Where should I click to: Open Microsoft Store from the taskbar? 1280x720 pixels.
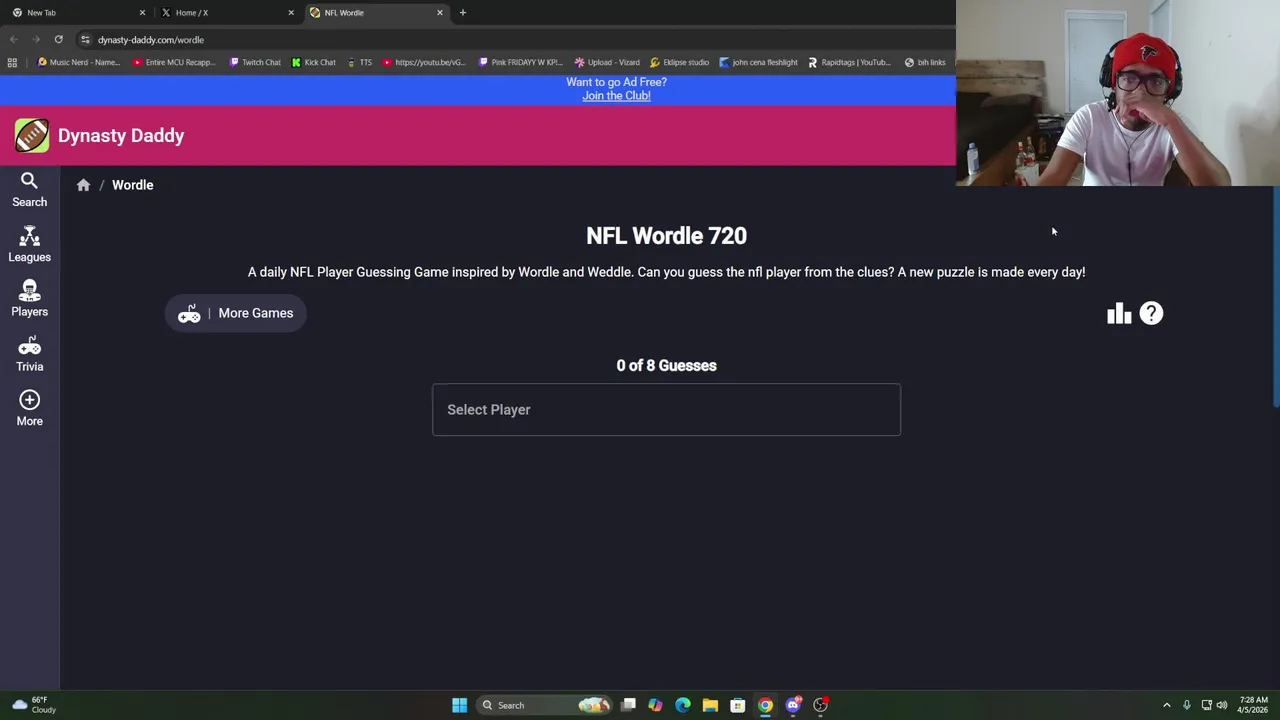pyautogui.click(x=737, y=705)
